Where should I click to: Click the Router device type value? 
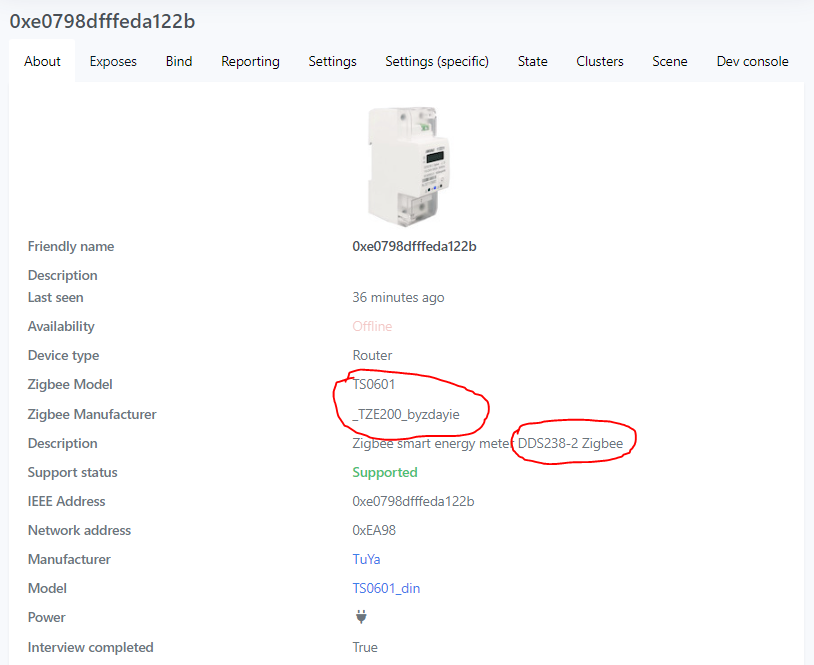(371, 355)
